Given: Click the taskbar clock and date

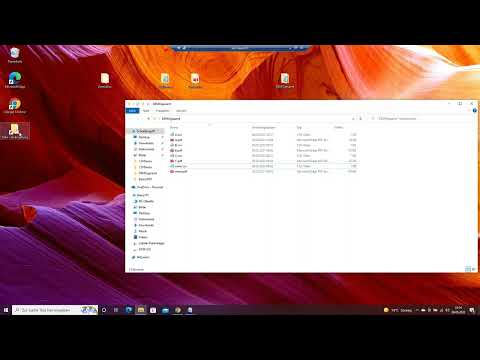Looking at the screenshot, I should [x=458, y=310].
